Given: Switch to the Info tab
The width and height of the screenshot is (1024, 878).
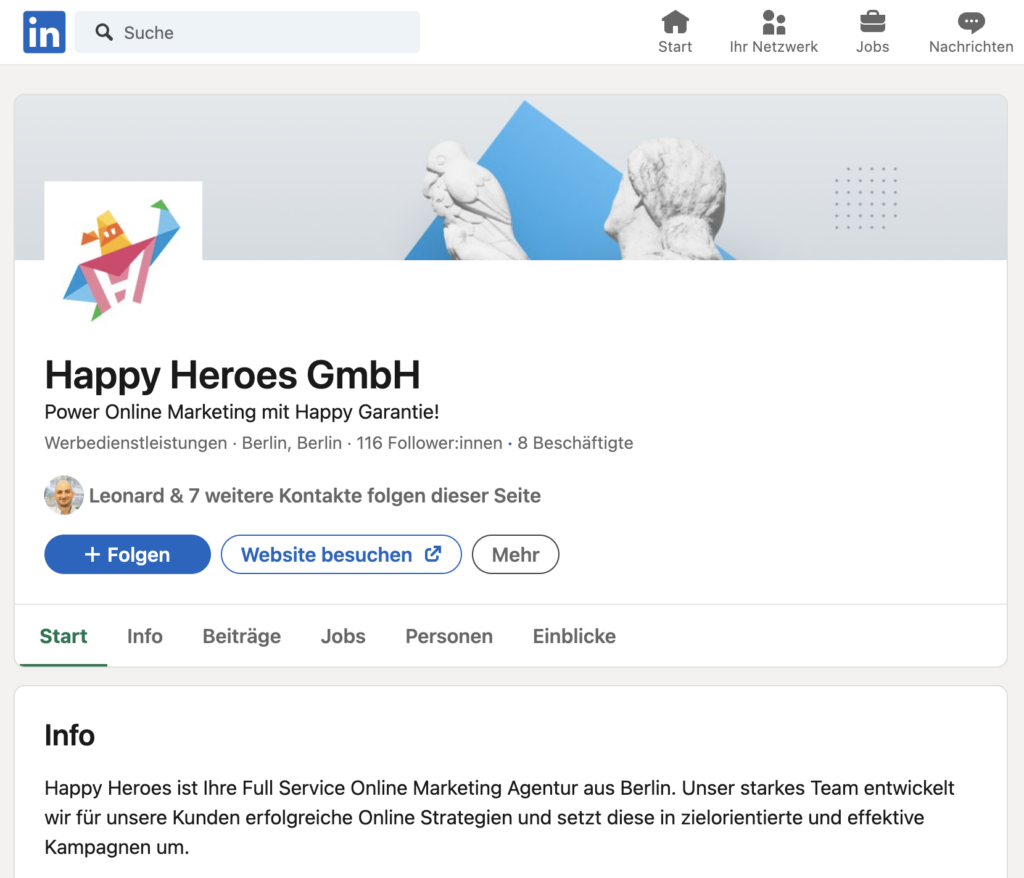Looking at the screenshot, I should 144,636.
